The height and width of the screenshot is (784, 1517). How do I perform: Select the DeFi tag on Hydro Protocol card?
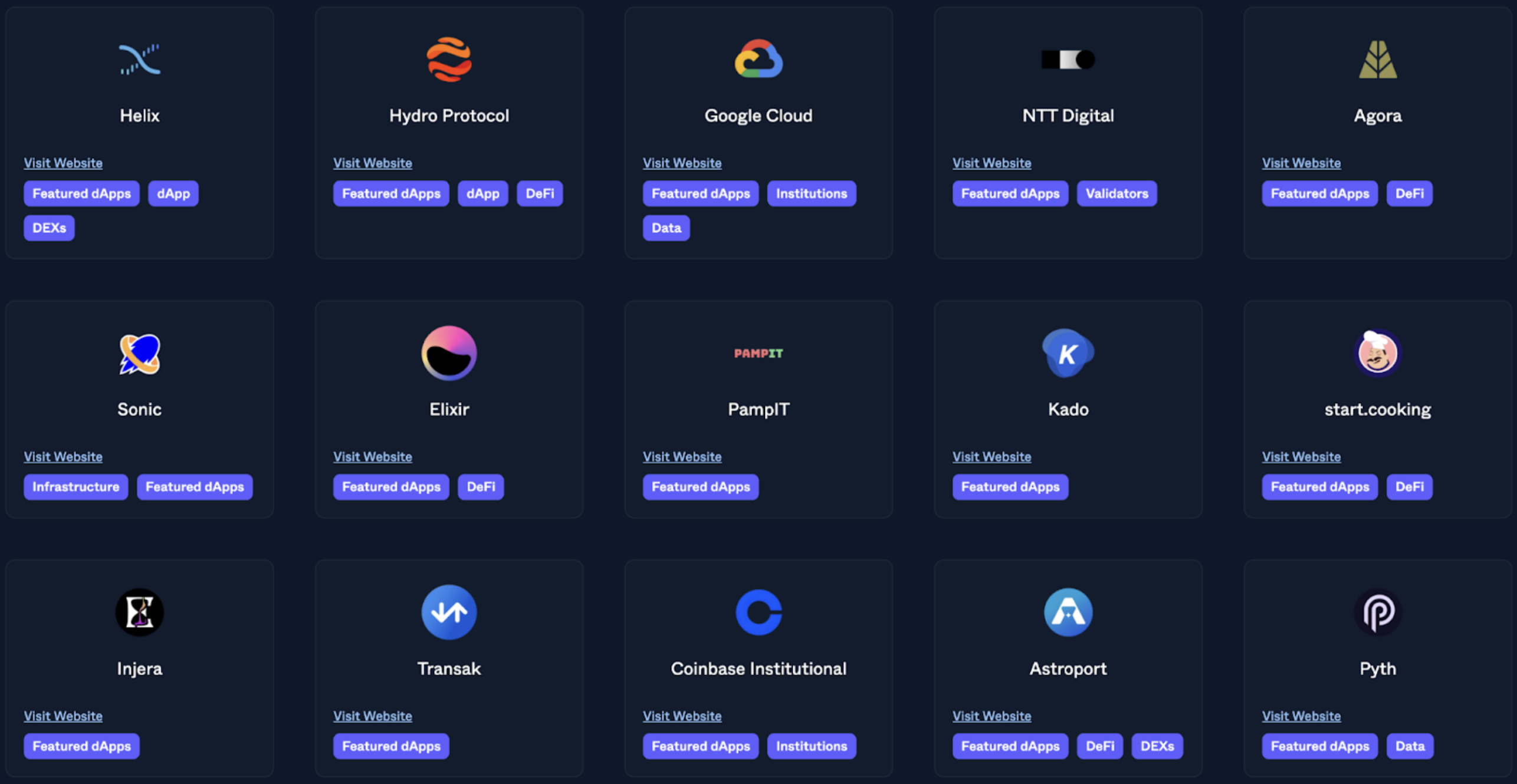pos(540,193)
